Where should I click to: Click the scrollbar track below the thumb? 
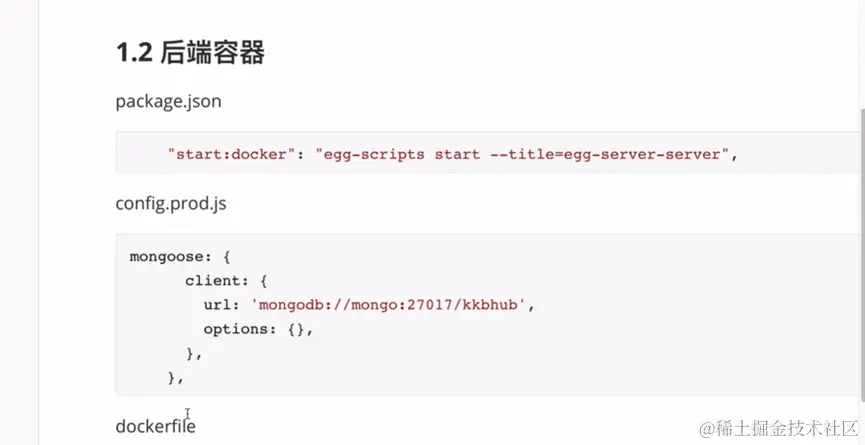[862, 422]
